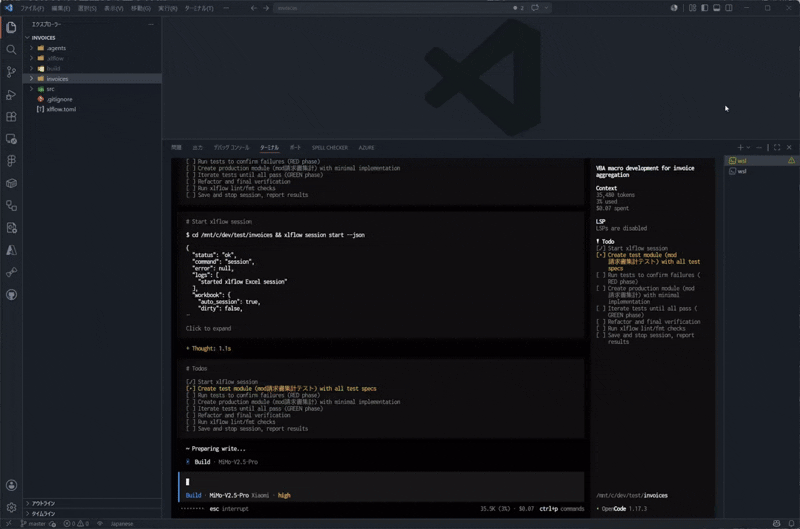
Task: Open the Extensions view
Action: pos(11,117)
